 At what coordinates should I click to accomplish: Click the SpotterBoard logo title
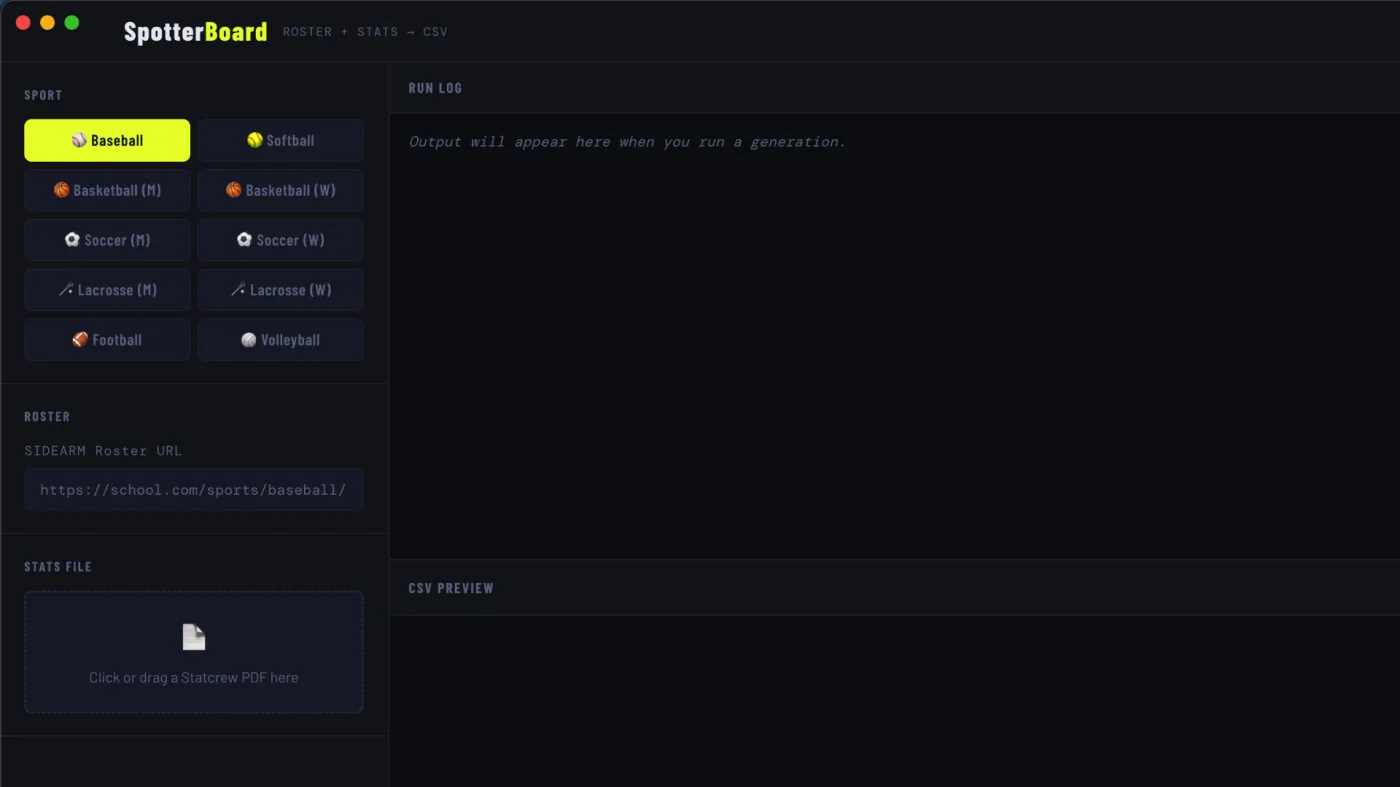(195, 32)
